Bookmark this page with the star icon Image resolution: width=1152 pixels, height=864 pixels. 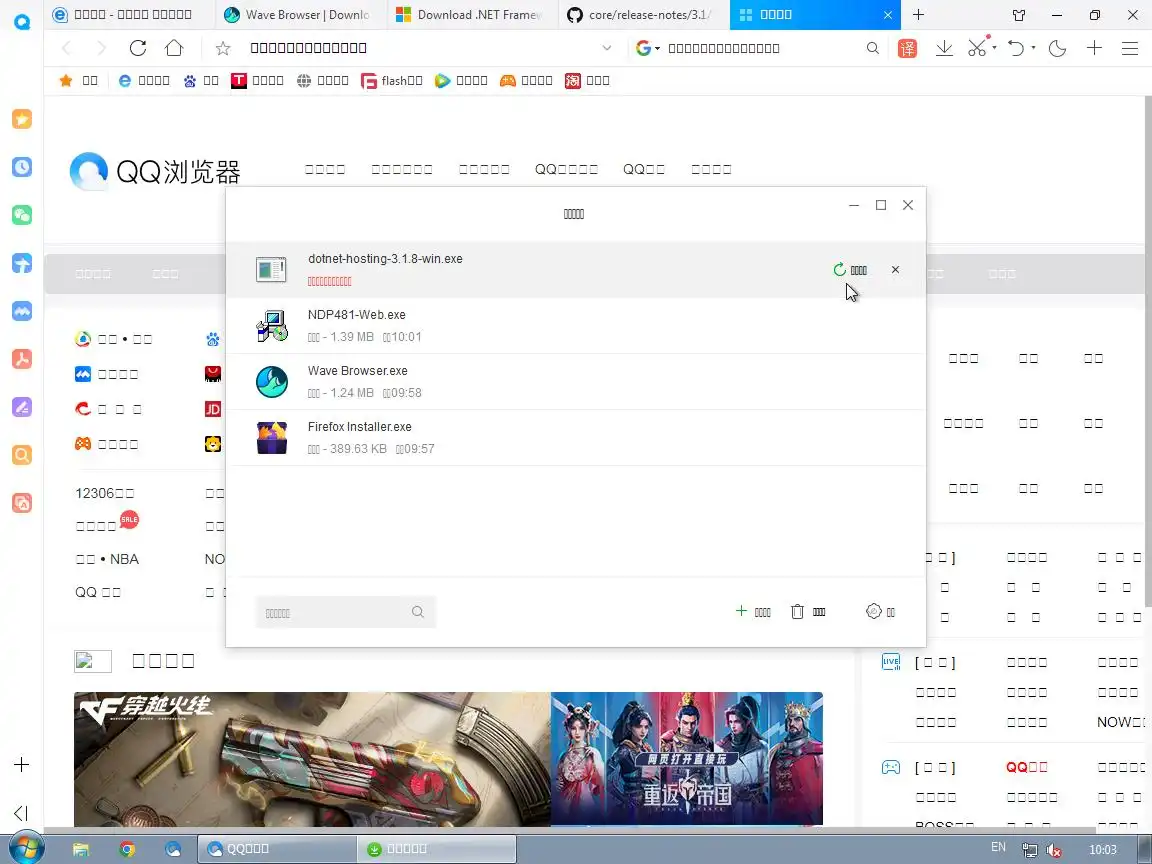pos(223,48)
